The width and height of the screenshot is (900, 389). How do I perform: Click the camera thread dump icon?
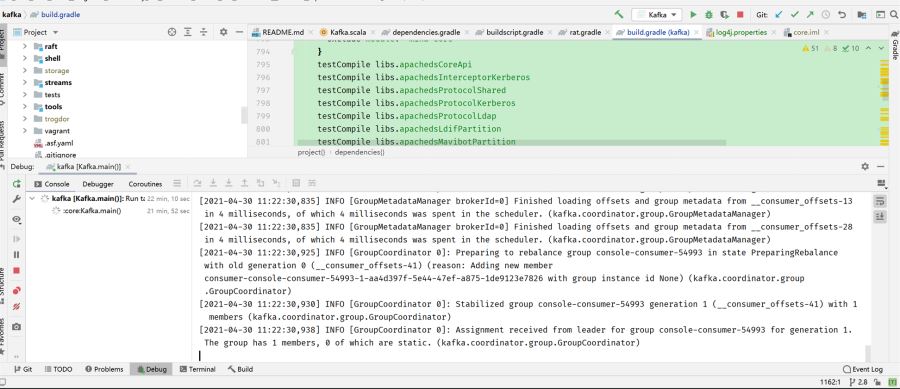(17, 326)
